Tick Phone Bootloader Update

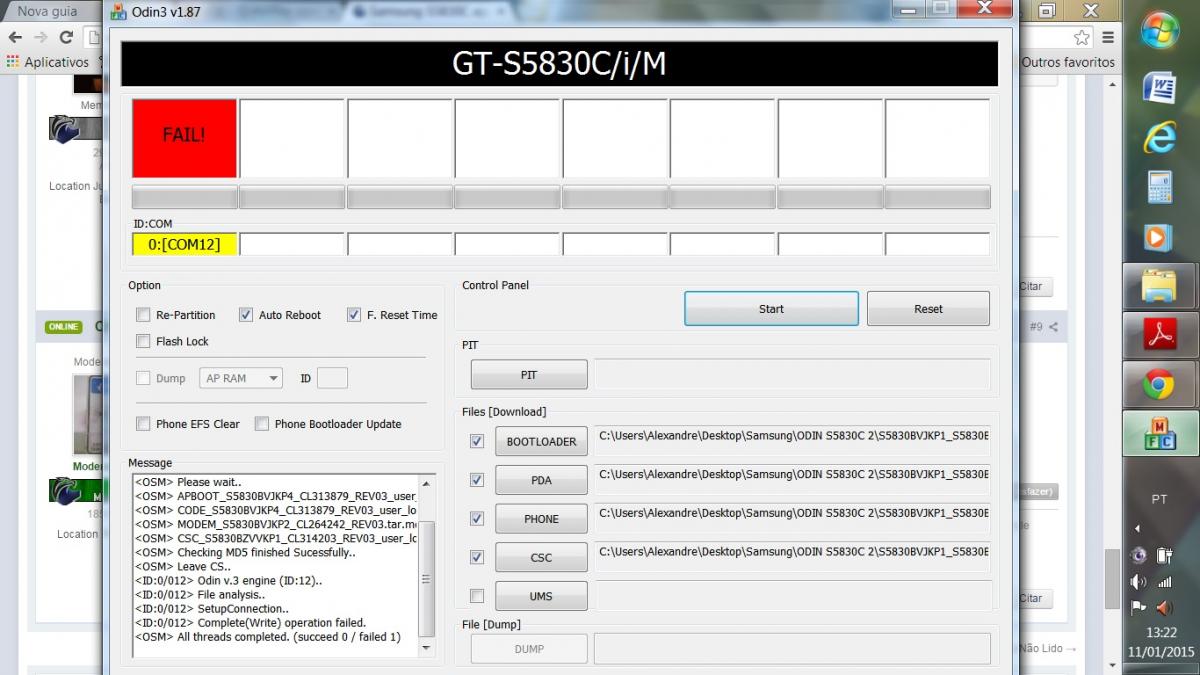(262, 424)
